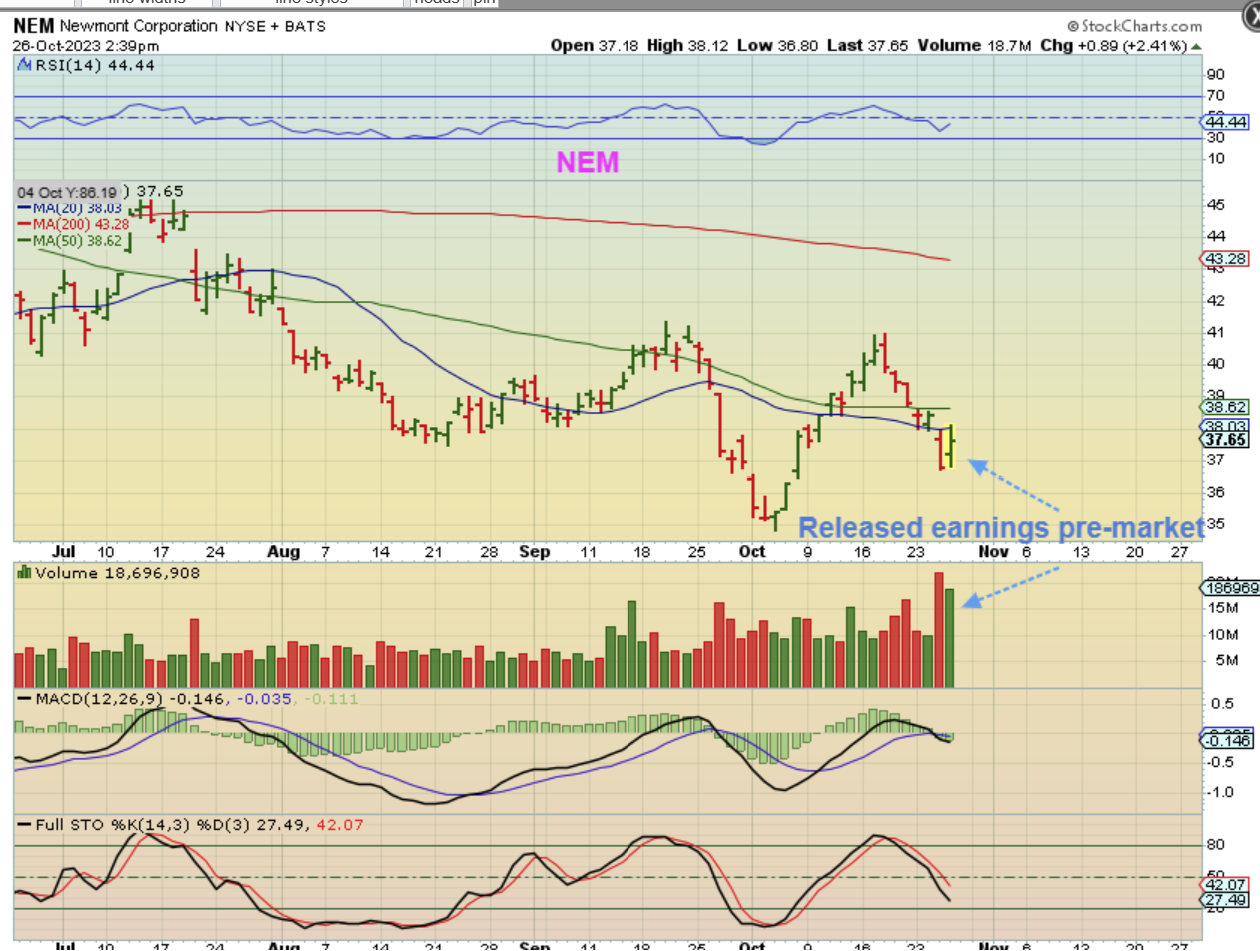
Task: Click the tallest red volume bar in late October
Action: (x=939, y=630)
